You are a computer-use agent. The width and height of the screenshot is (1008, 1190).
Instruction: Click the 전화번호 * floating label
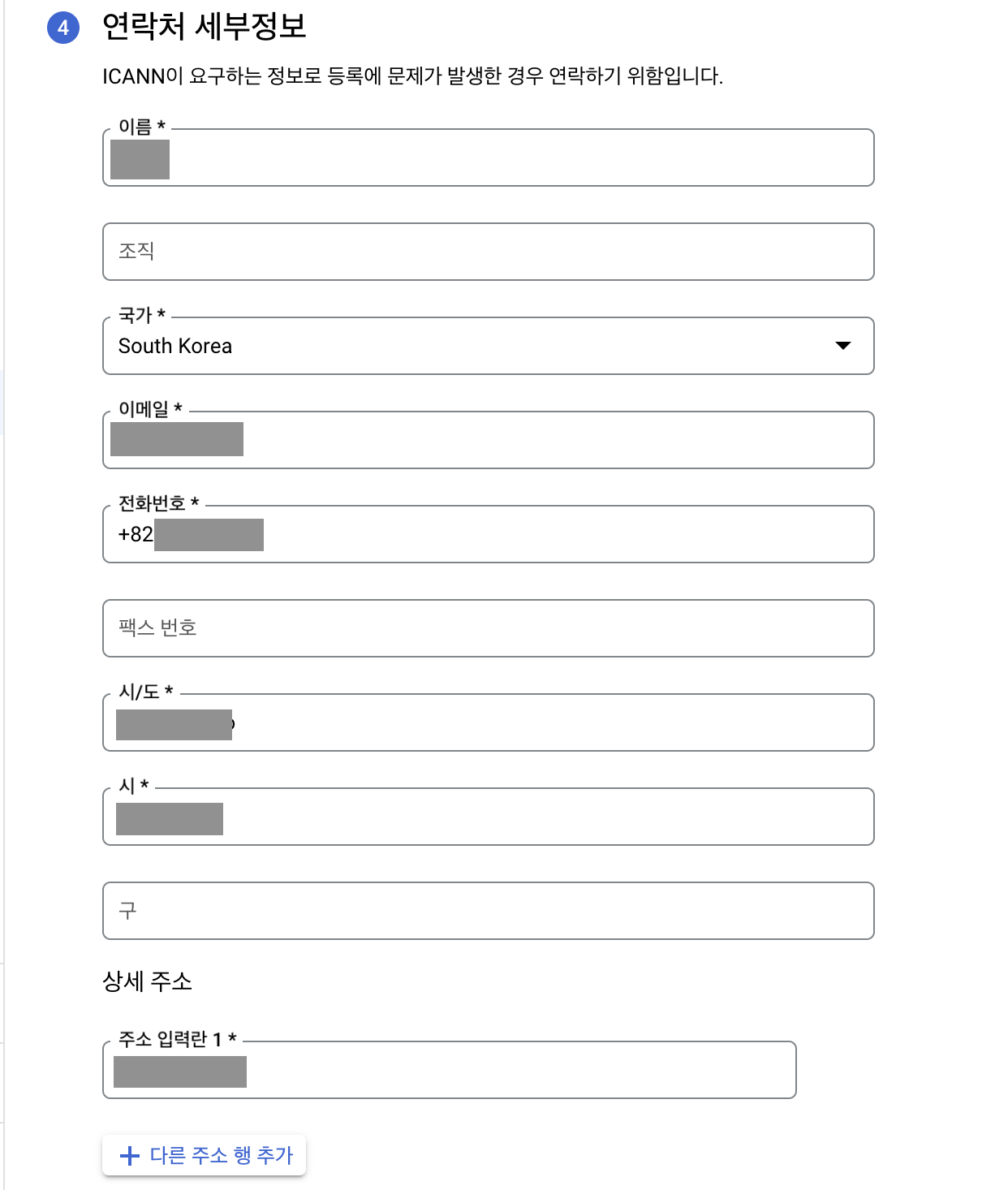(x=159, y=503)
